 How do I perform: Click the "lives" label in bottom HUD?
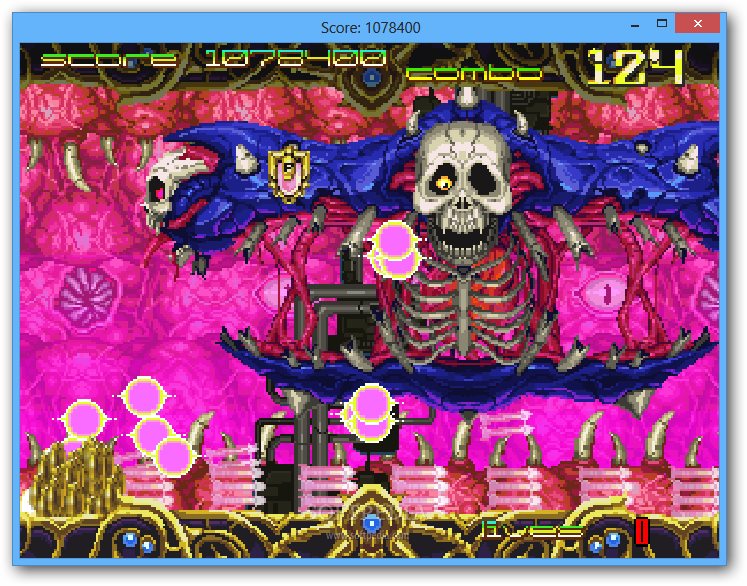(x=531, y=529)
